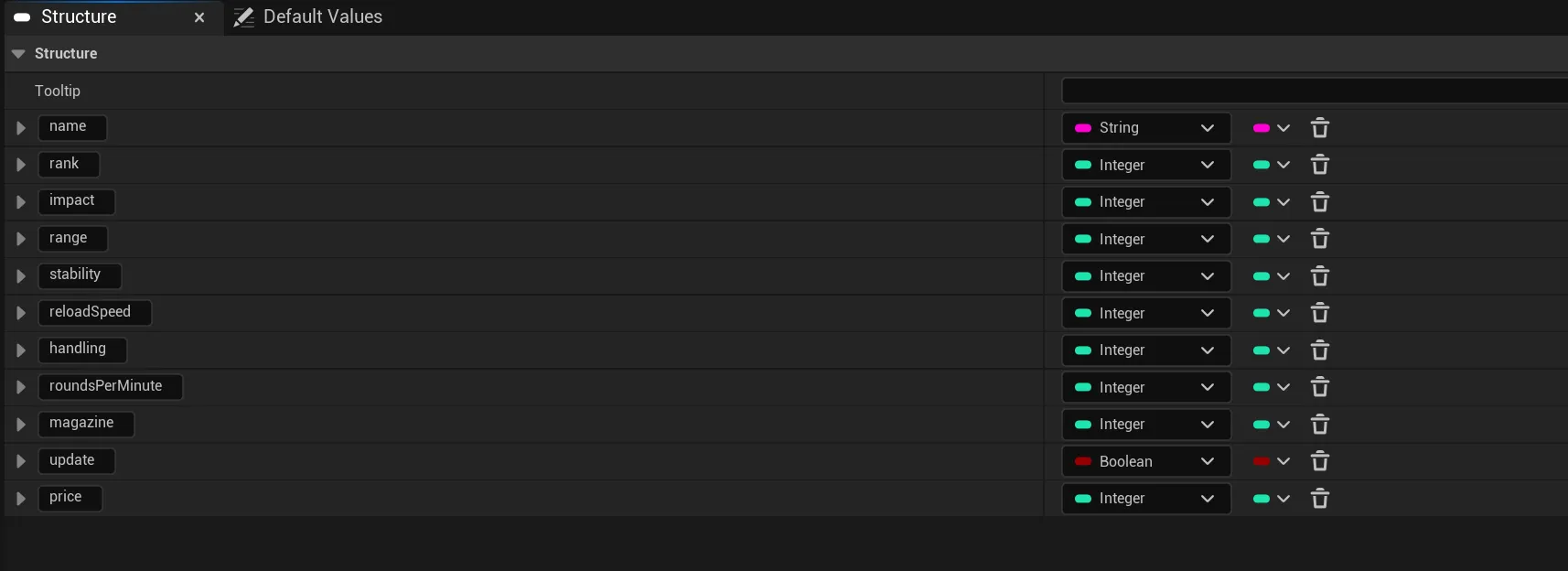Remove the update boolean variable
This screenshot has height=571, width=1568.
pos(1319,461)
